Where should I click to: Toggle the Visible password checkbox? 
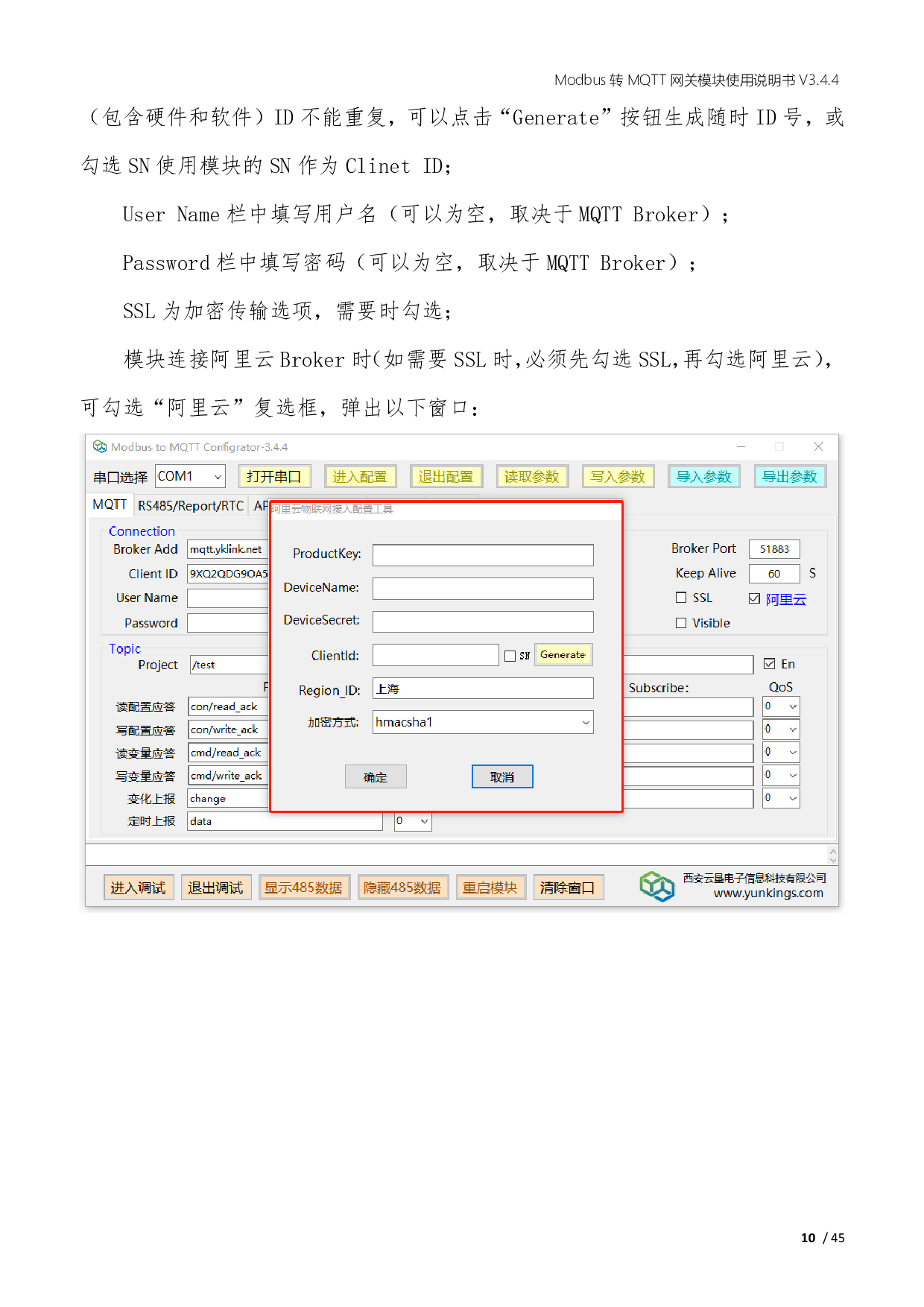pyautogui.click(x=681, y=623)
